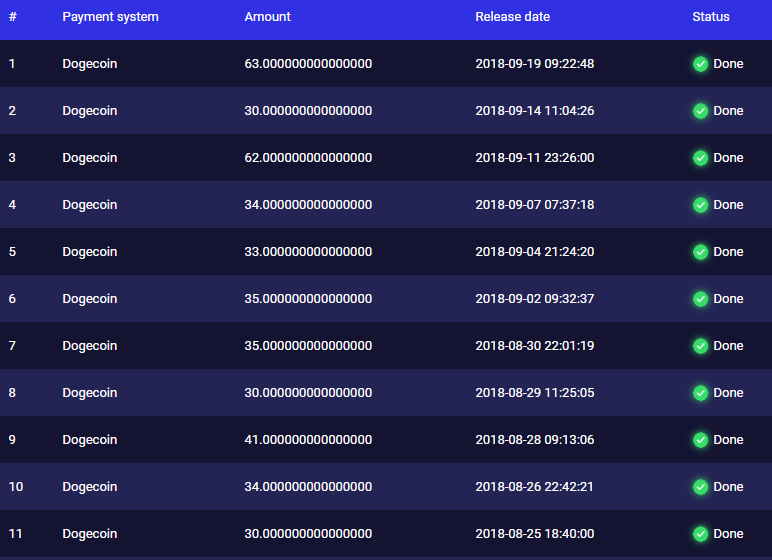Screen dimensions: 772x560
Task: Click the Payment system column header
Action: [x=110, y=17]
